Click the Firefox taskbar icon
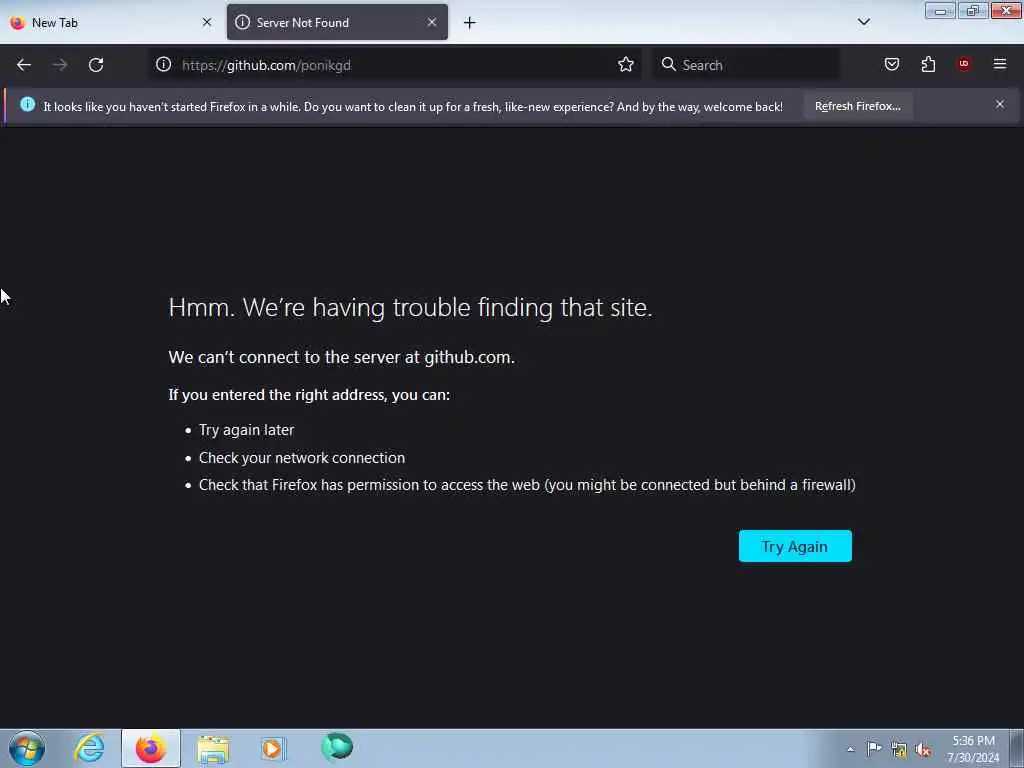This screenshot has height=768, width=1024. click(151, 748)
